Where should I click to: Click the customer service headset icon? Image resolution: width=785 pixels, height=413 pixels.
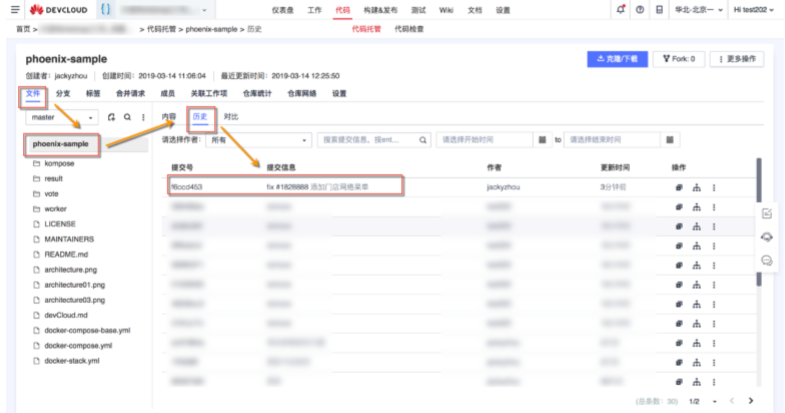tap(767, 237)
